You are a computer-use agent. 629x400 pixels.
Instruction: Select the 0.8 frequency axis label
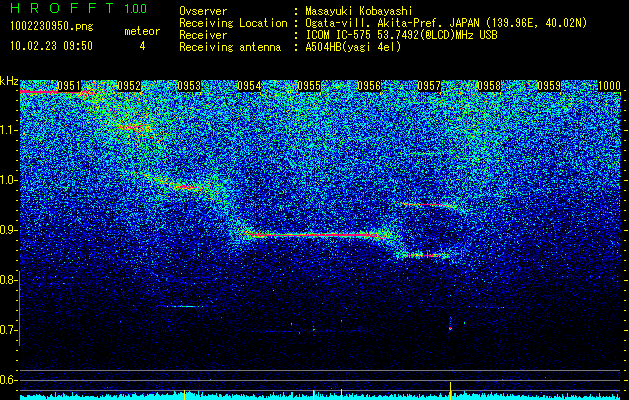click(x=8, y=280)
